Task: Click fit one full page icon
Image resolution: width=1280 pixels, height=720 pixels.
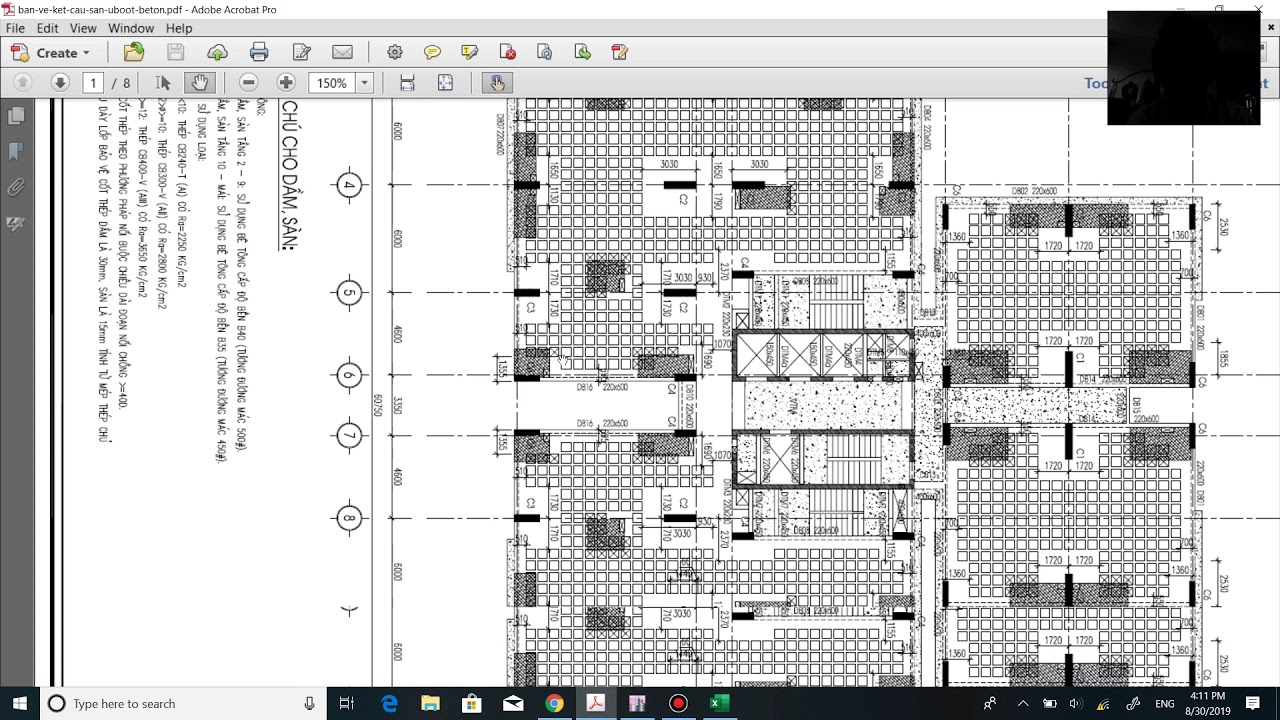Action: pos(445,83)
